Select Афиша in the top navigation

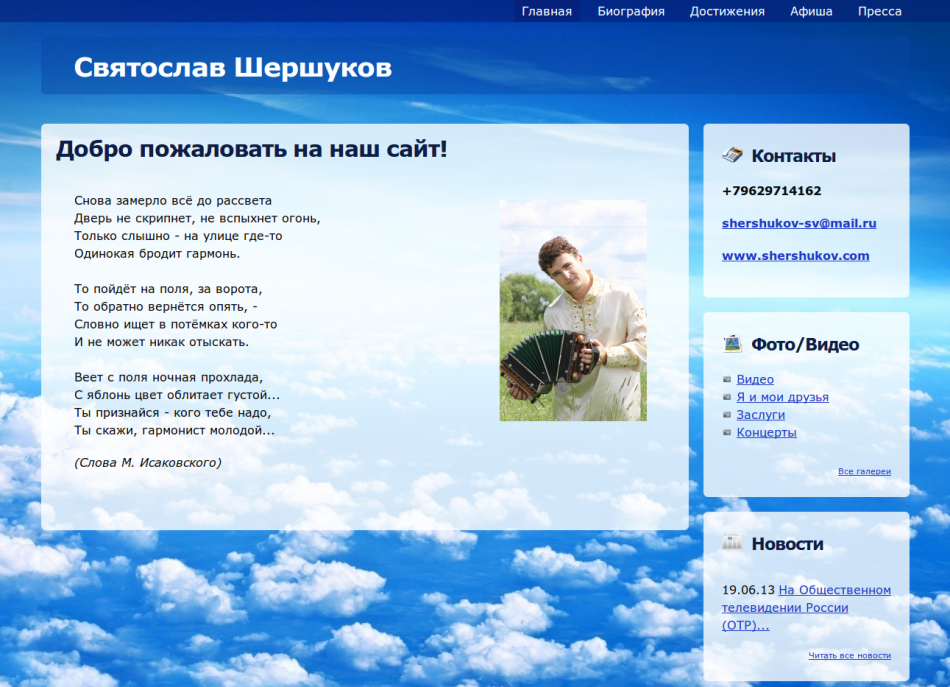(x=811, y=12)
